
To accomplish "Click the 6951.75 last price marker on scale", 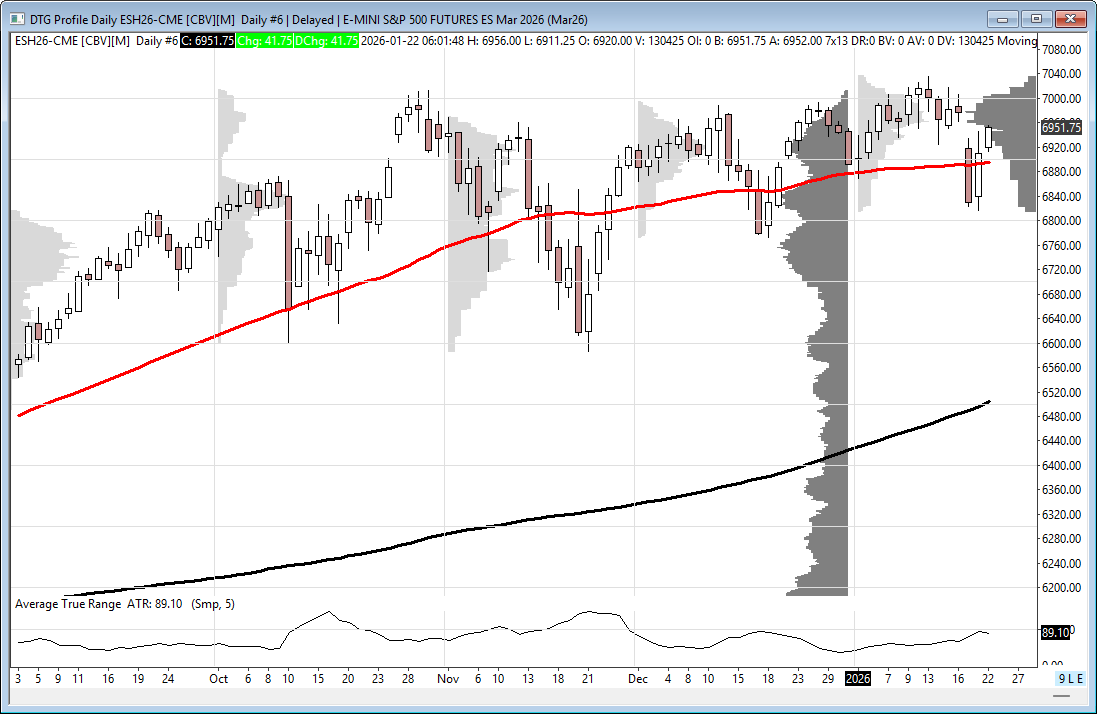I will pos(1061,128).
